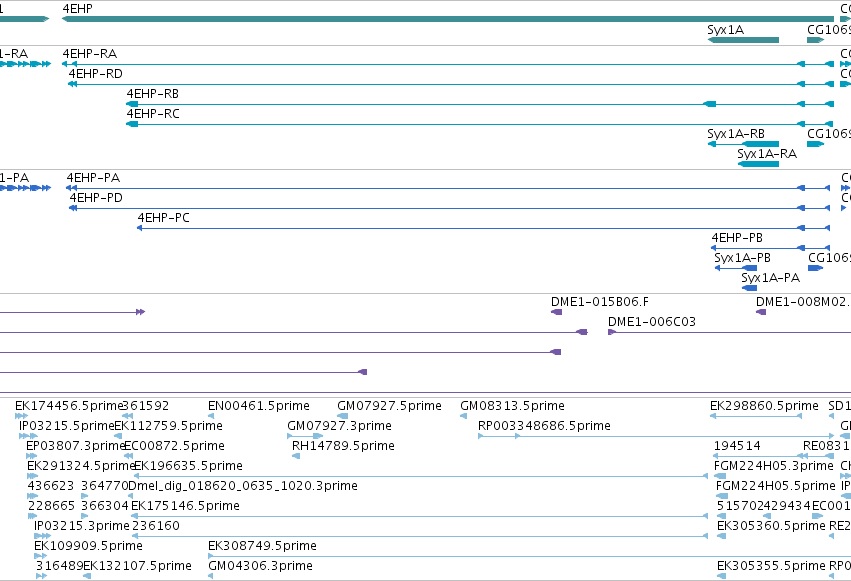This screenshot has height=581, width=851.
Task: Select the 194514 EST label
Action: pyautogui.click(x=737, y=446)
